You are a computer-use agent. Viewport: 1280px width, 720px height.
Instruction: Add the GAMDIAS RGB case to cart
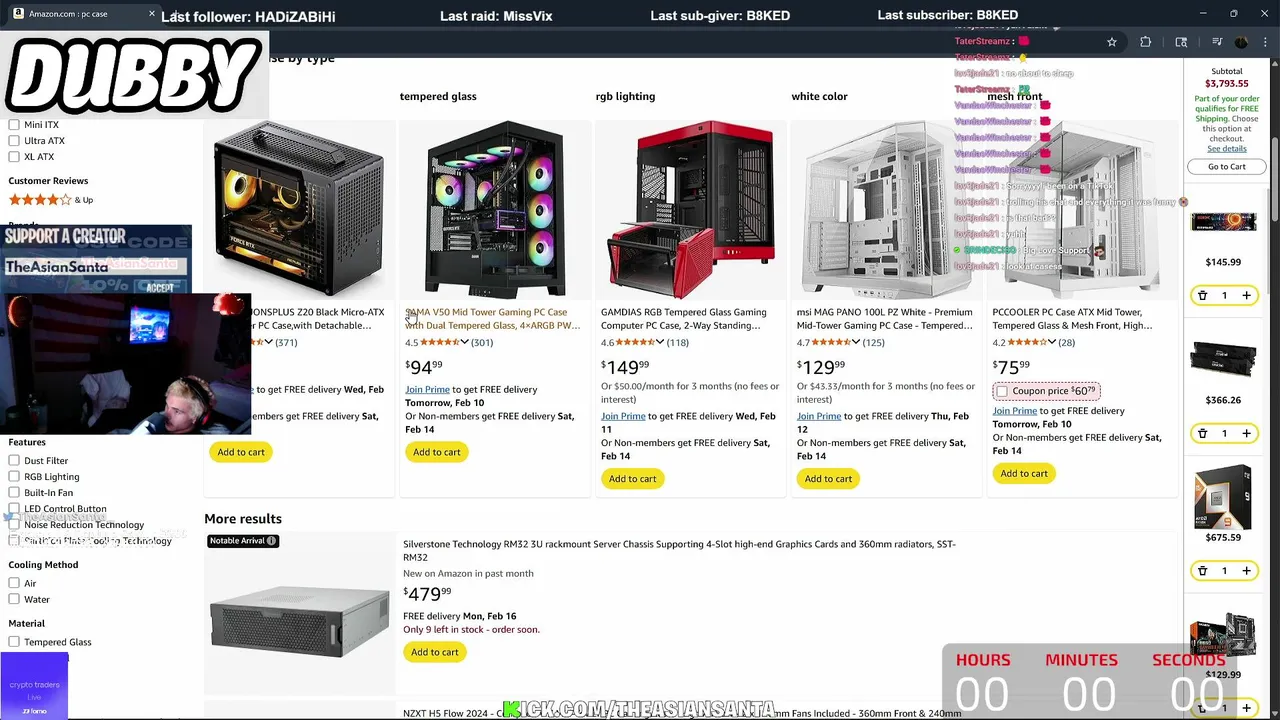(633, 479)
